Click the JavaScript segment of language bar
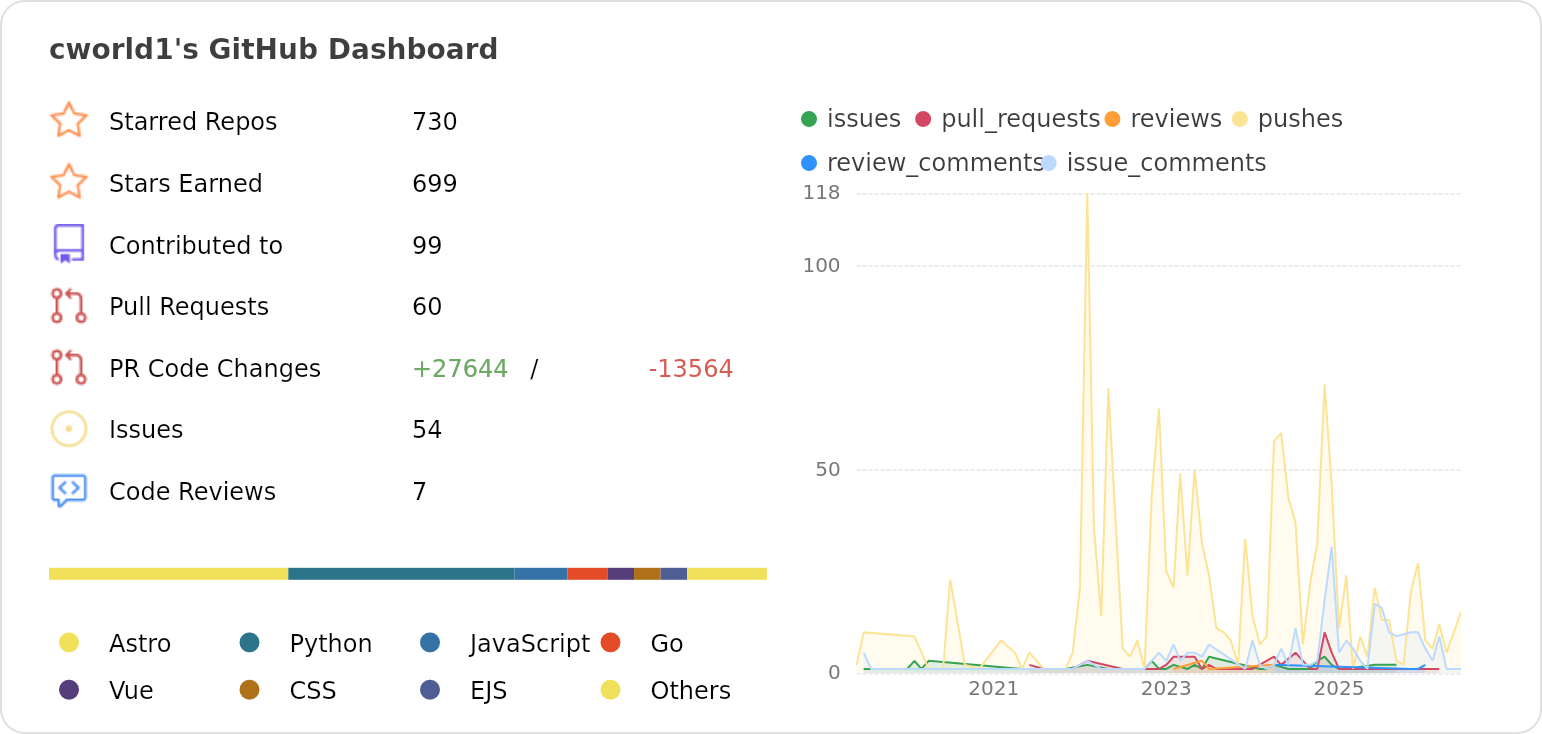The width and height of the screenshot is (1542, 734). [541, 574]
